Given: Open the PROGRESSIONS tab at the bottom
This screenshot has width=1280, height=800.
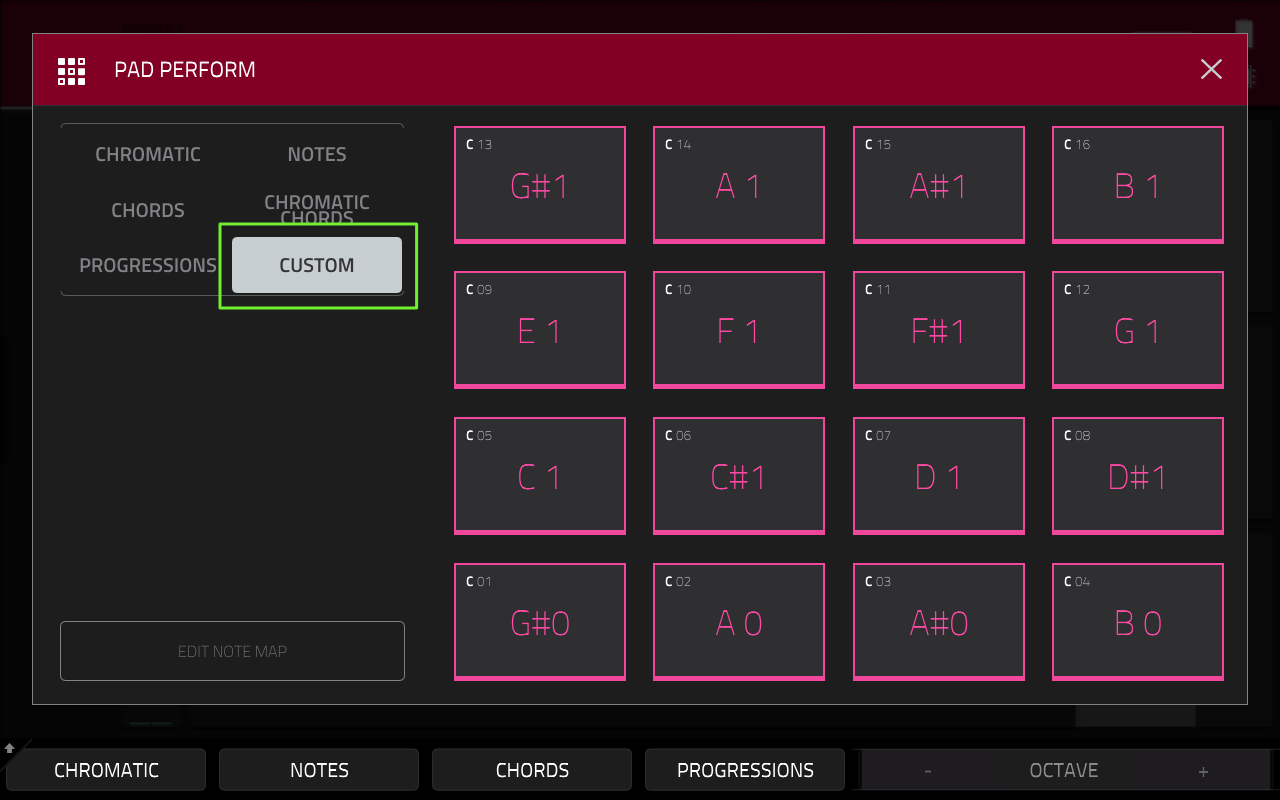Looking at the screenshot, I should pyautogui.click(x=744, y=770).
